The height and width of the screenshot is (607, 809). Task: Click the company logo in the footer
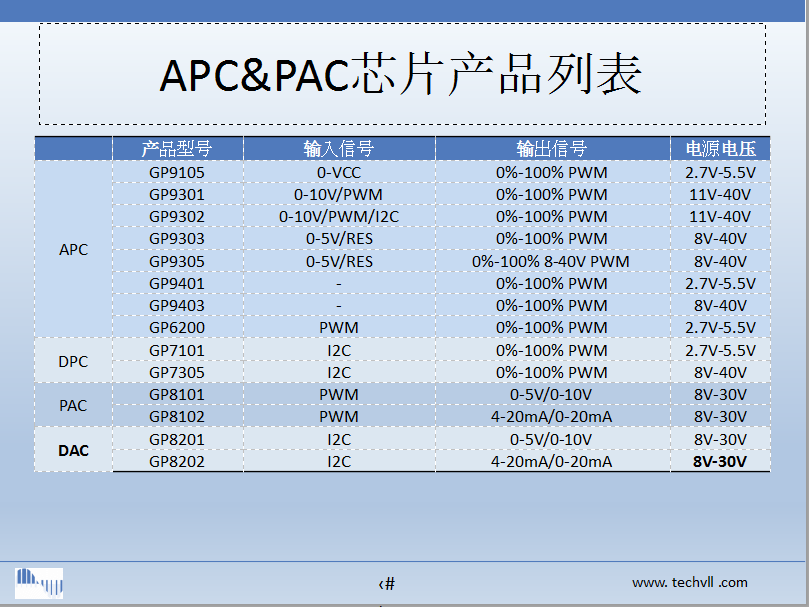(x=39, y=582)
